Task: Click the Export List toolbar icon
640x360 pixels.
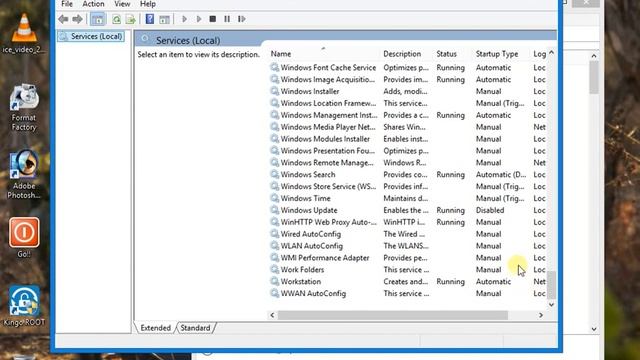Action: (x=130, y=19)
